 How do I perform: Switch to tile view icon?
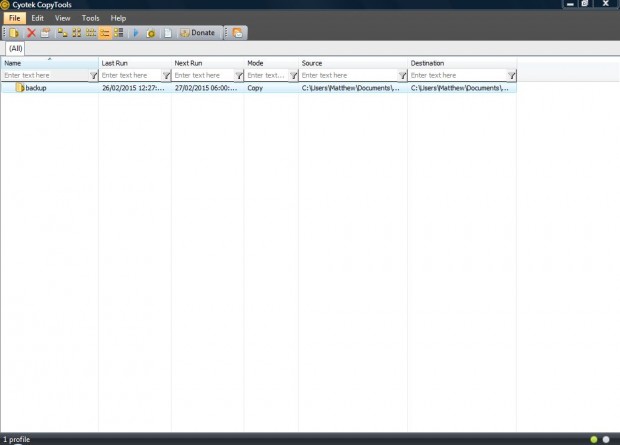119,33
